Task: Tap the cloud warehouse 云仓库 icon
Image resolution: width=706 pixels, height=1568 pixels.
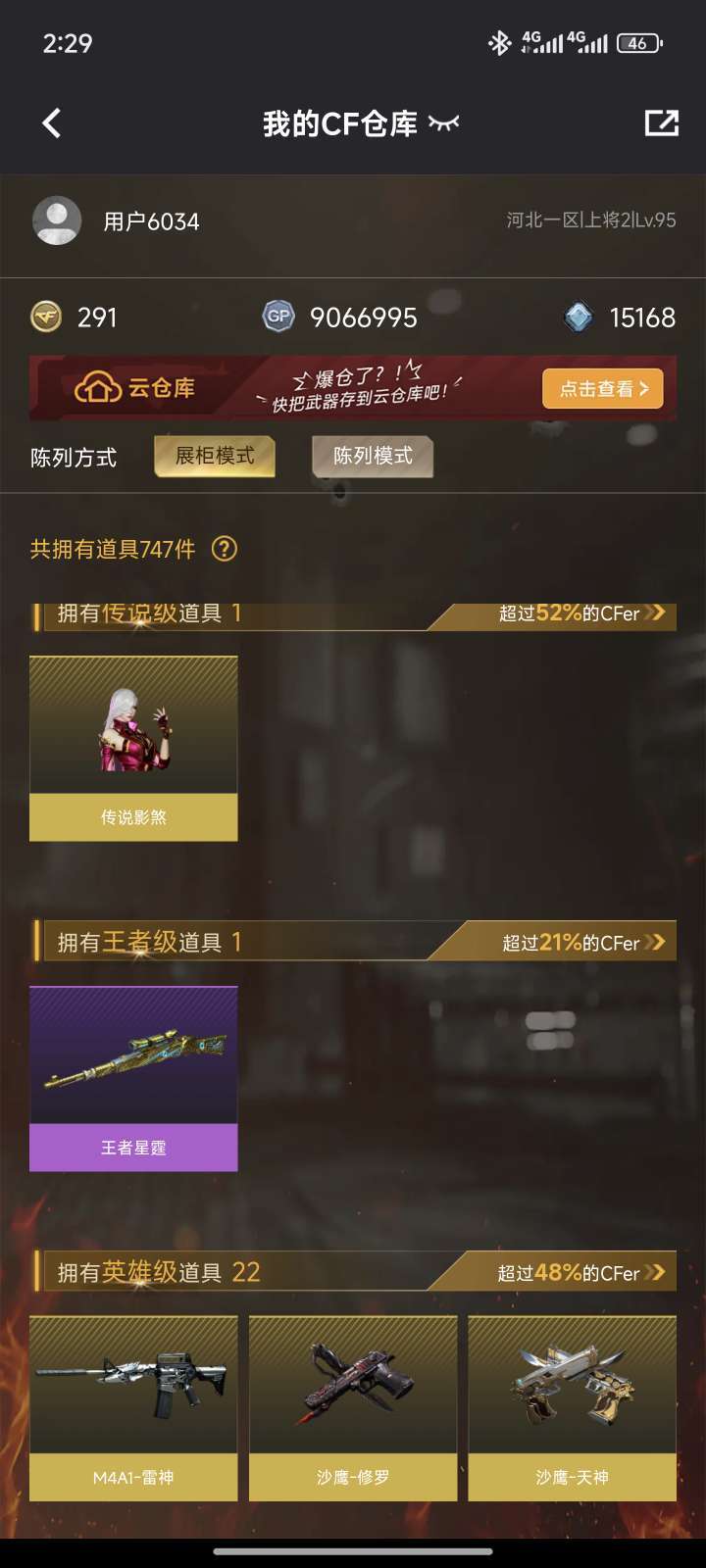Action: [x=96, y=388]
